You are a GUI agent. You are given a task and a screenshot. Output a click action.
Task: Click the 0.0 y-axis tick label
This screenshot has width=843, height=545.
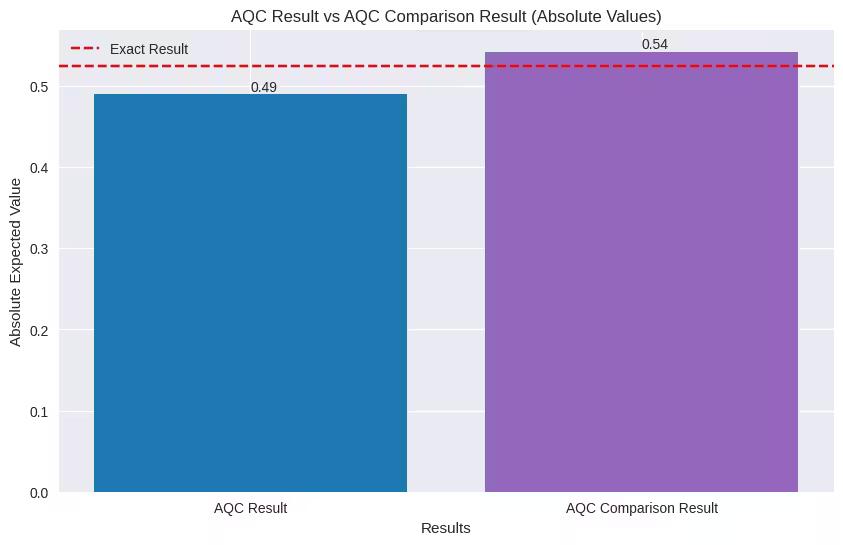point(40,493)
